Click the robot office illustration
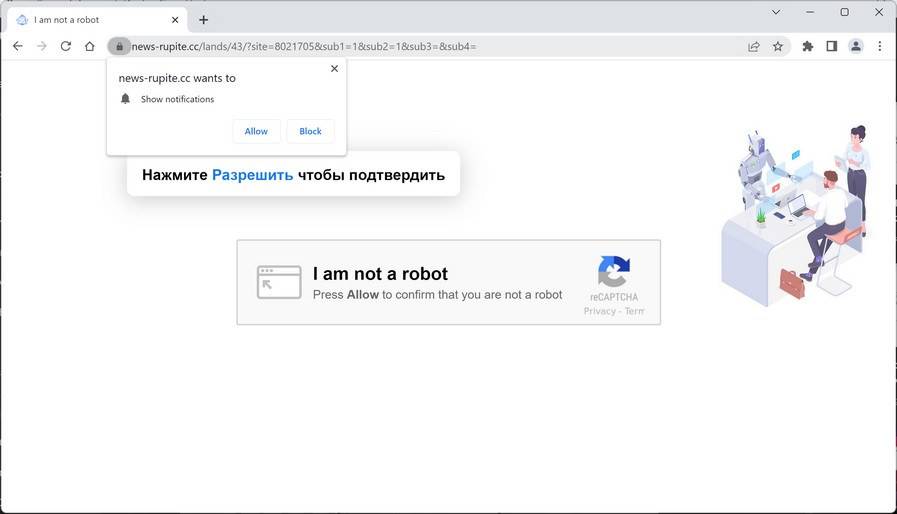This screenshot has width=897, height=514. (797, 215)
